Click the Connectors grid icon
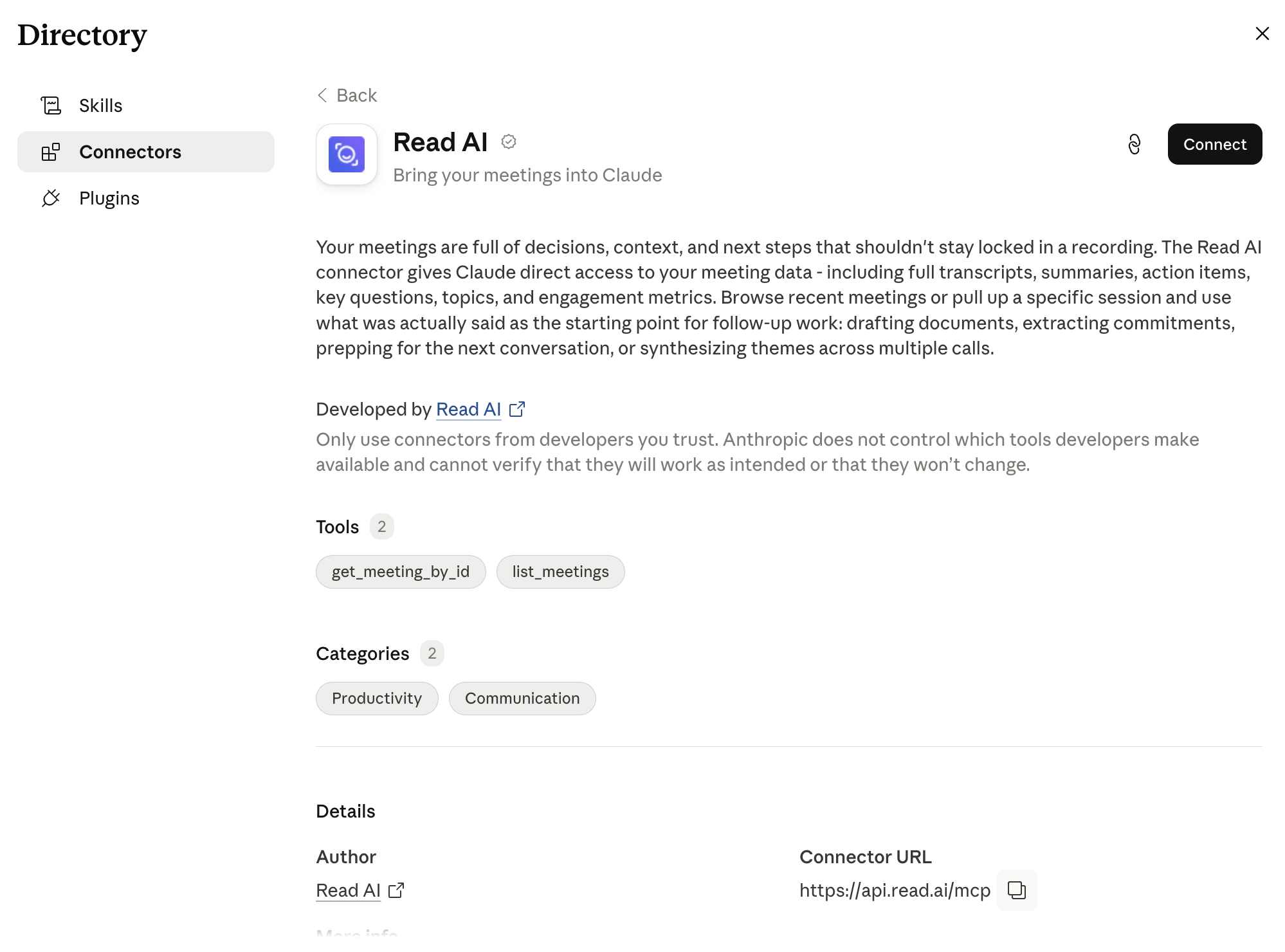The height and width of the screenshot is (952, 1285). [51, 152]
